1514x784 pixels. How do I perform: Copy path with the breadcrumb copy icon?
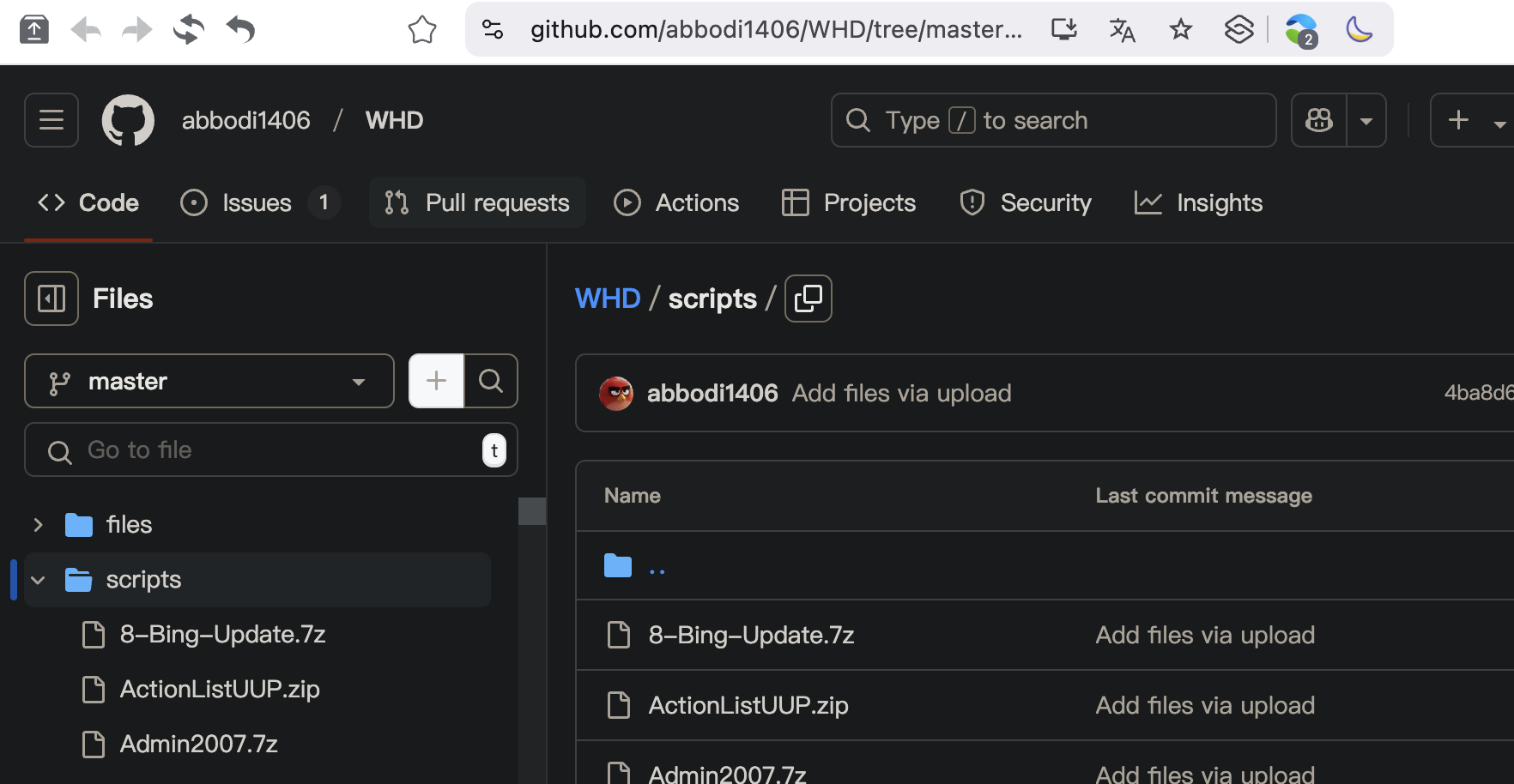pyautogui.click(x=808, y=299)
